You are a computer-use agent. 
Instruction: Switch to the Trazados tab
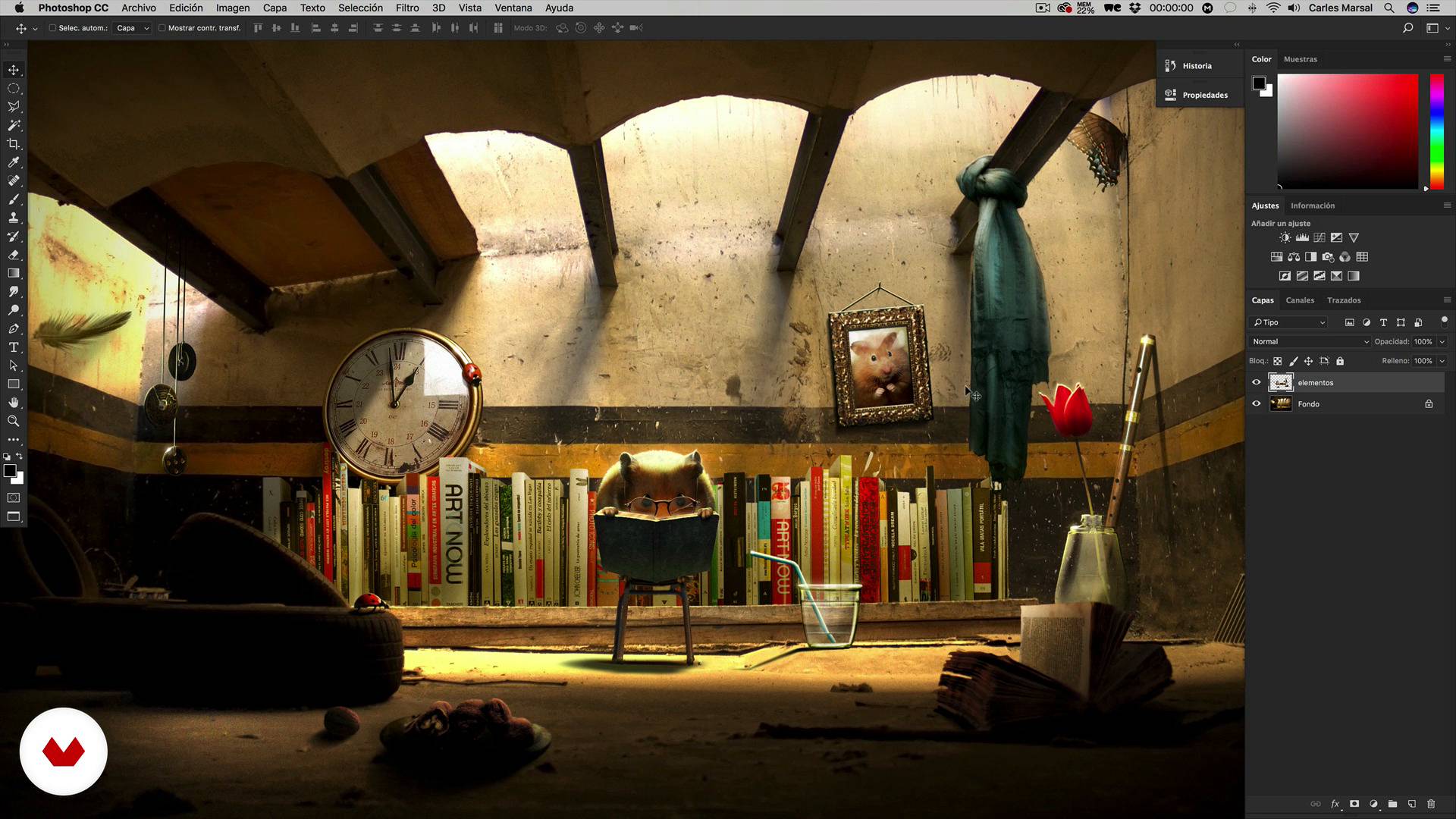pos(1344,300)
